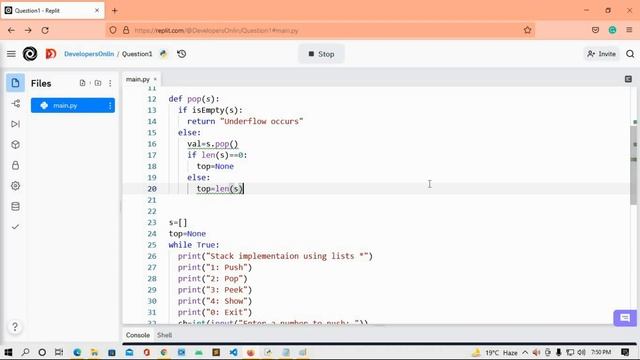Create a new folder in Files
The image size is (640, 360).
98,83
